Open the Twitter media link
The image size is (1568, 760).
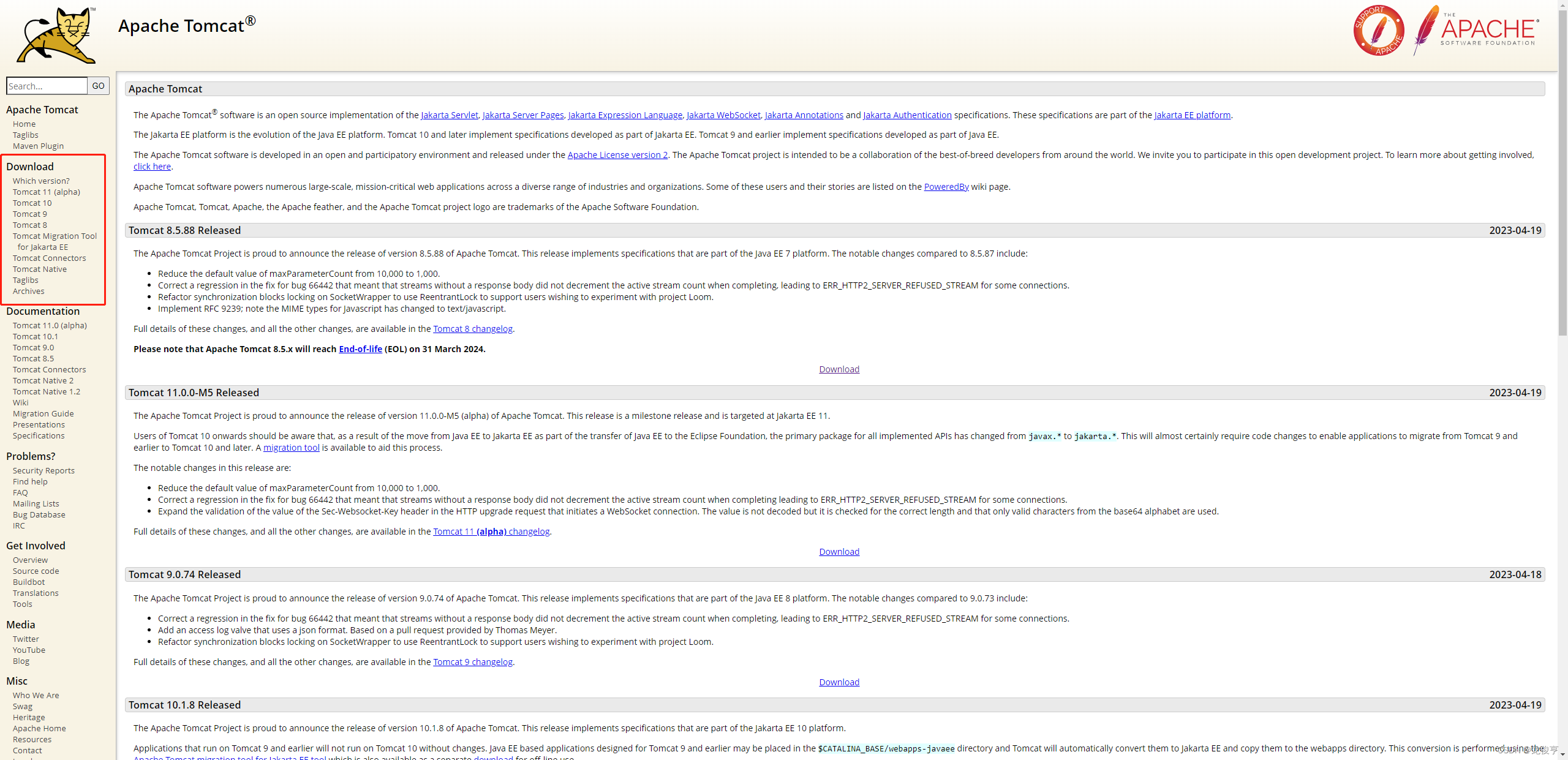click(x=26, y=639)
